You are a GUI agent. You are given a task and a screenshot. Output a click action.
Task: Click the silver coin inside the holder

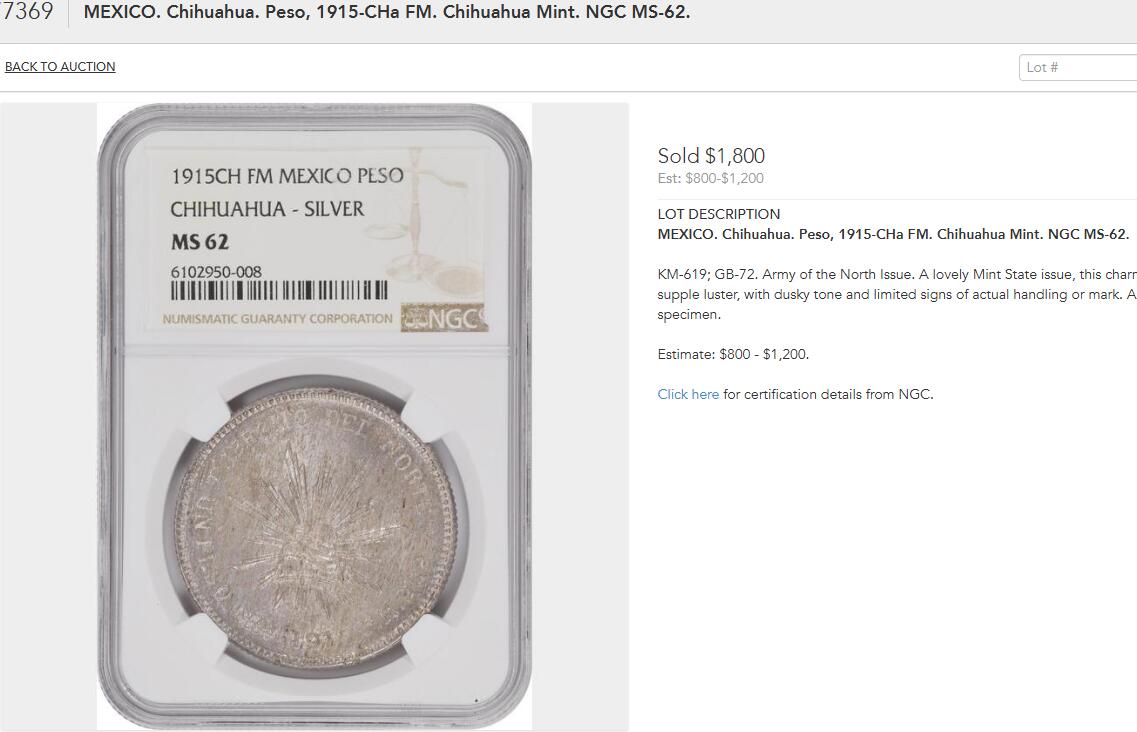click(x=315, y=527)
